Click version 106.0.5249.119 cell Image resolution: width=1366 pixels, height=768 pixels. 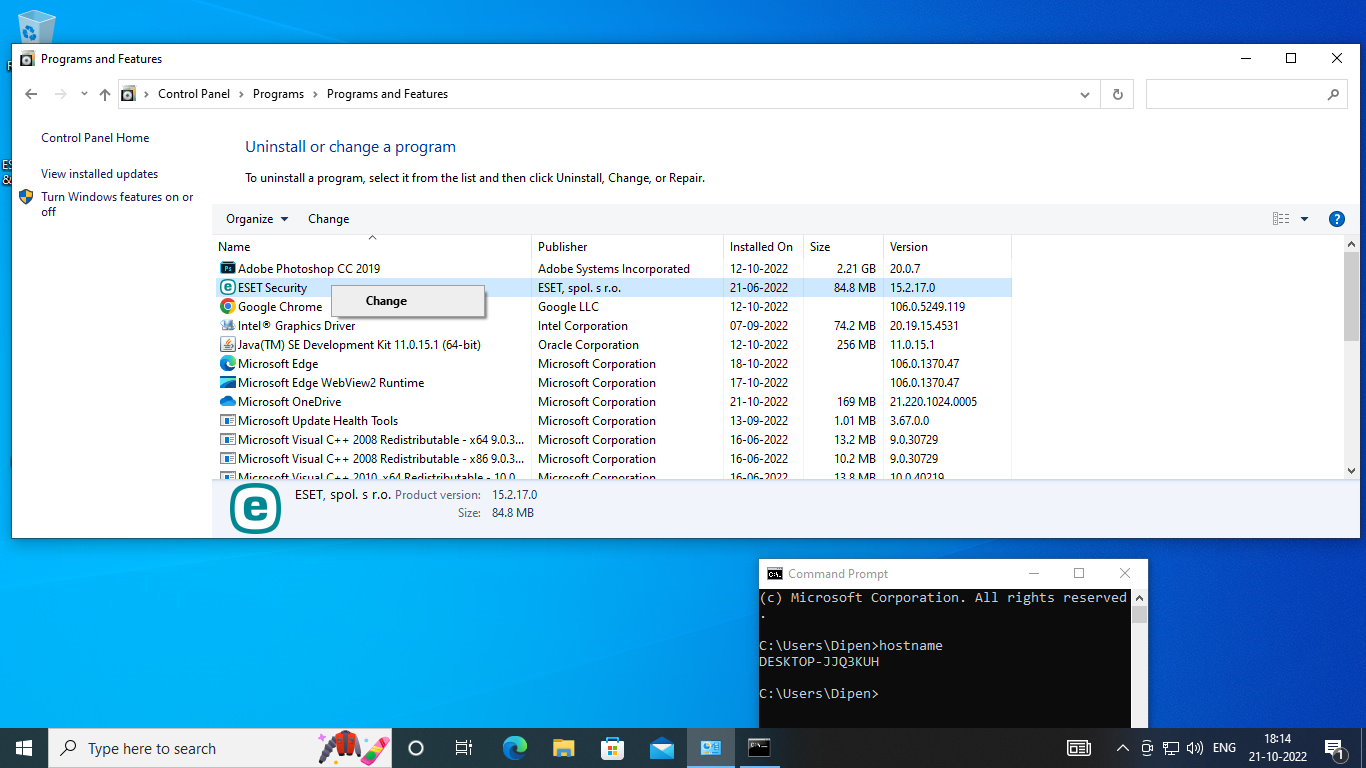[927, 306]
